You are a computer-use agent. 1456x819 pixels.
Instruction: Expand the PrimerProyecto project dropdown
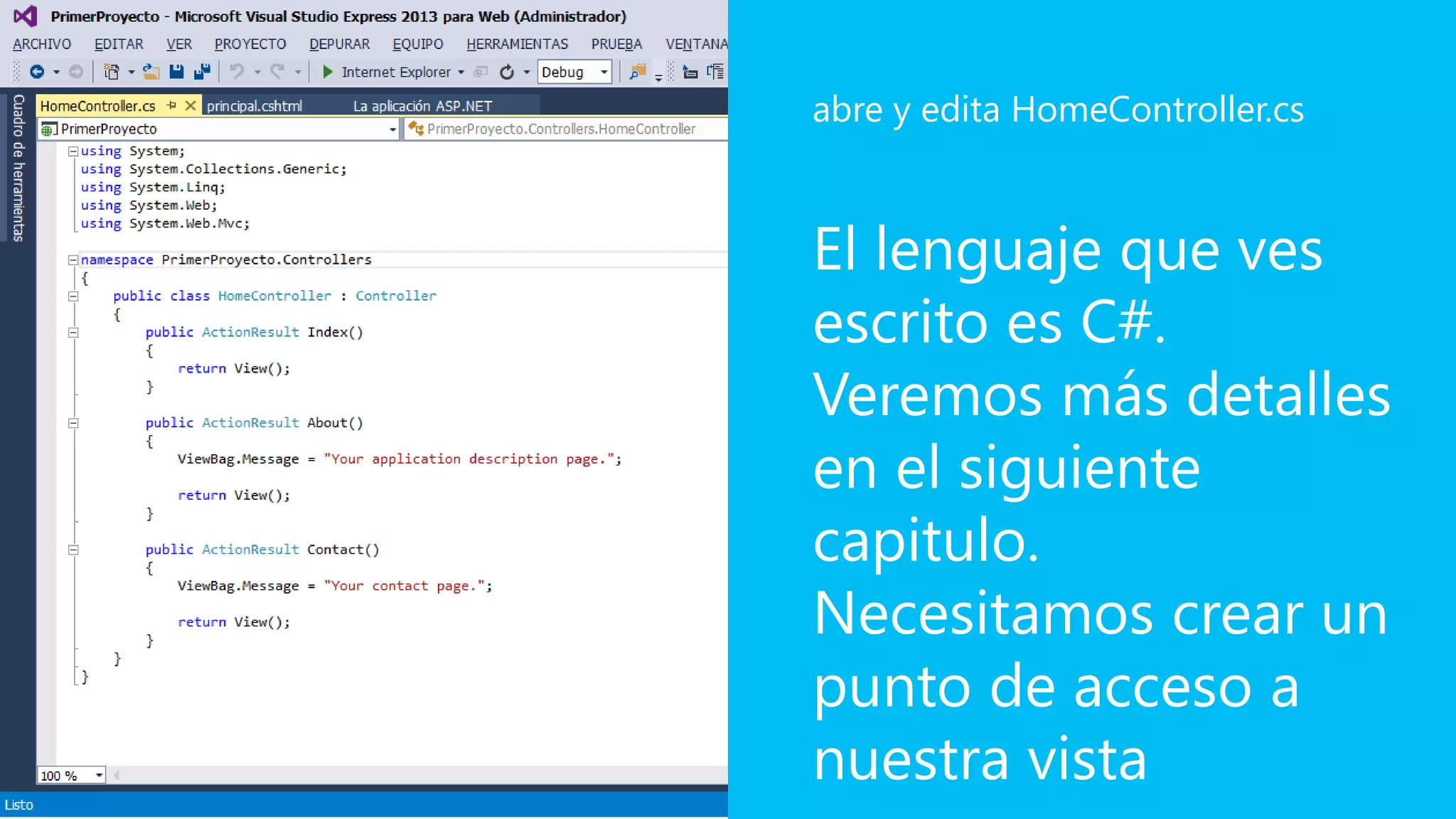392,129
